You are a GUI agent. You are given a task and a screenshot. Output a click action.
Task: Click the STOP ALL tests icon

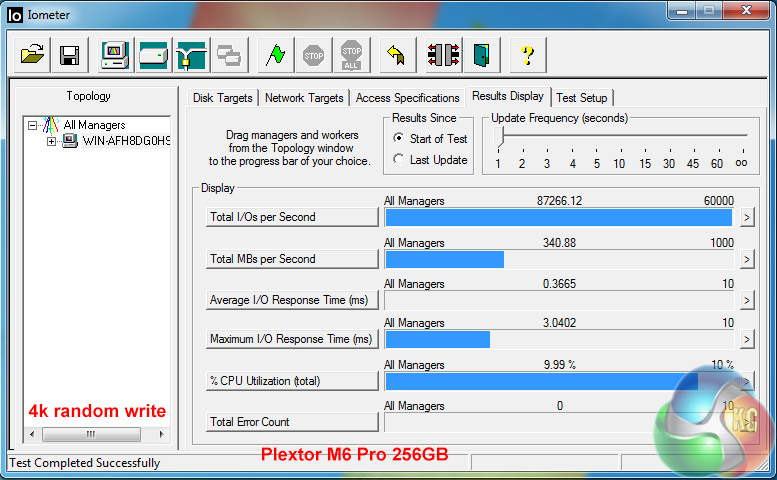tap(352, 55)
